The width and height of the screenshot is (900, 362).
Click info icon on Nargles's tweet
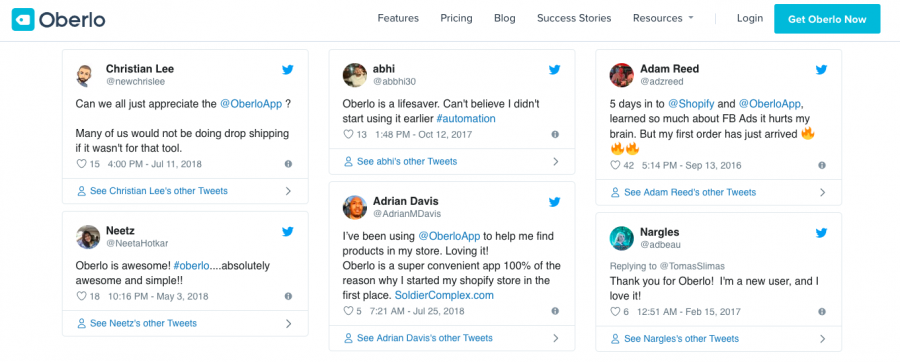point(821,312)
